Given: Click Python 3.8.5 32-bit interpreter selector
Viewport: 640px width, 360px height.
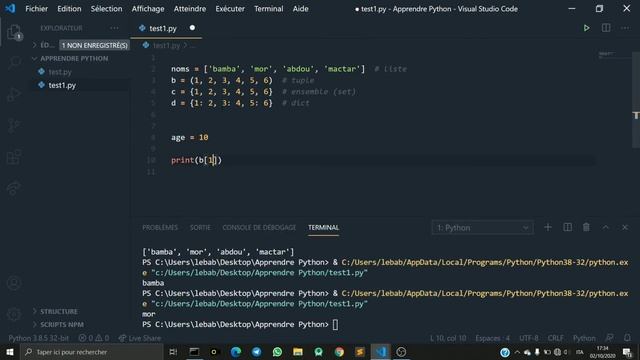Looking at the screenshot, I should (38, 338).
